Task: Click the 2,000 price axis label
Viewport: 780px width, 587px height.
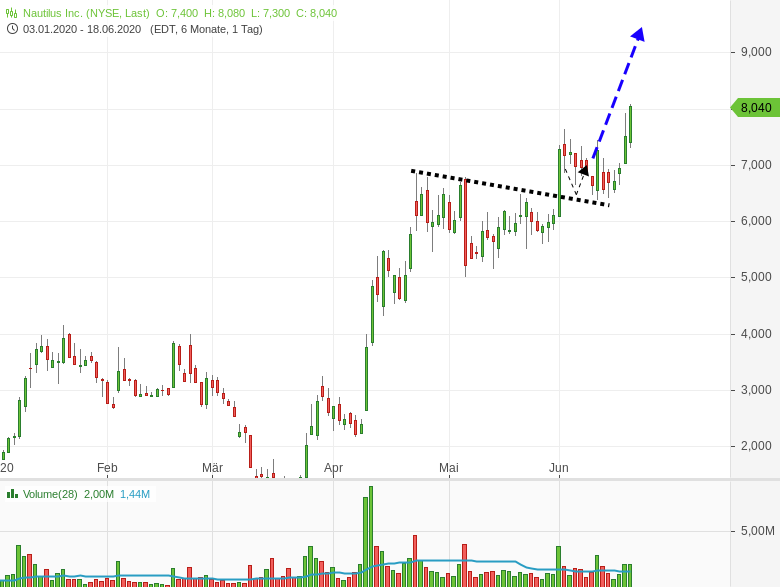Action: (x=756, y=446)
